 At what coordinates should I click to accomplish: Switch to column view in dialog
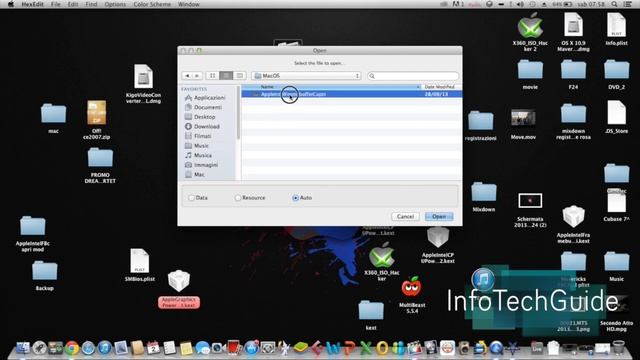click(x=240, y=76)
